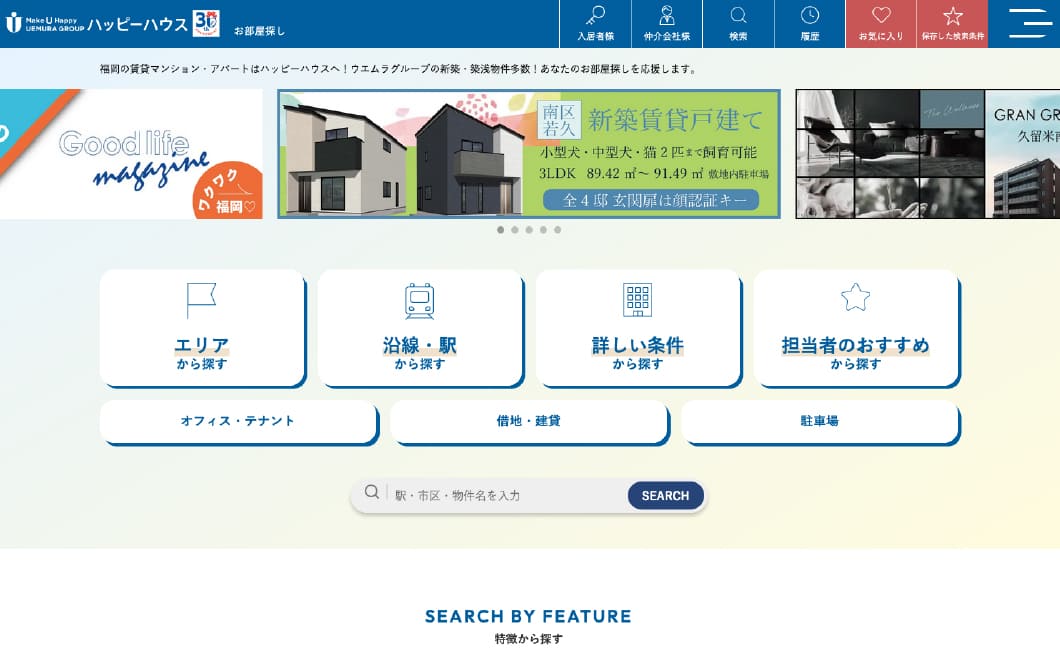Click the UEMURA GROUP ハッピーハウス logo
The image size is (1060, 660).
click(100, 23)
